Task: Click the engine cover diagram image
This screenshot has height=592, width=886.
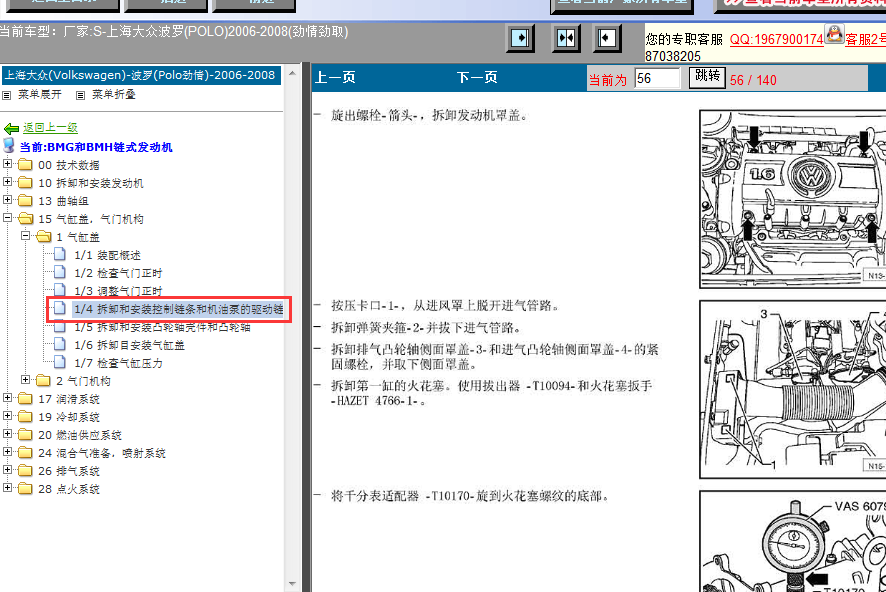Action: click(793, 199)
